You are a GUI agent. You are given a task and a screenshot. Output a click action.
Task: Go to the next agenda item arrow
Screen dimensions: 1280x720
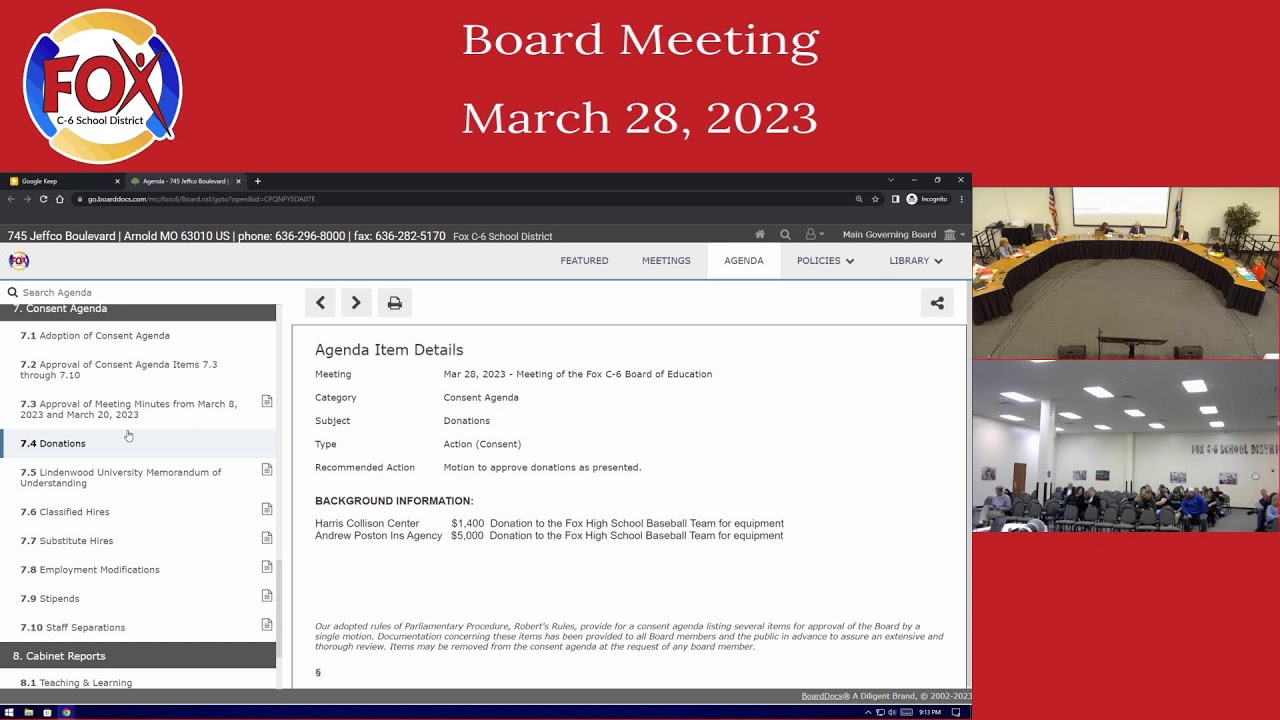(356, 303)
